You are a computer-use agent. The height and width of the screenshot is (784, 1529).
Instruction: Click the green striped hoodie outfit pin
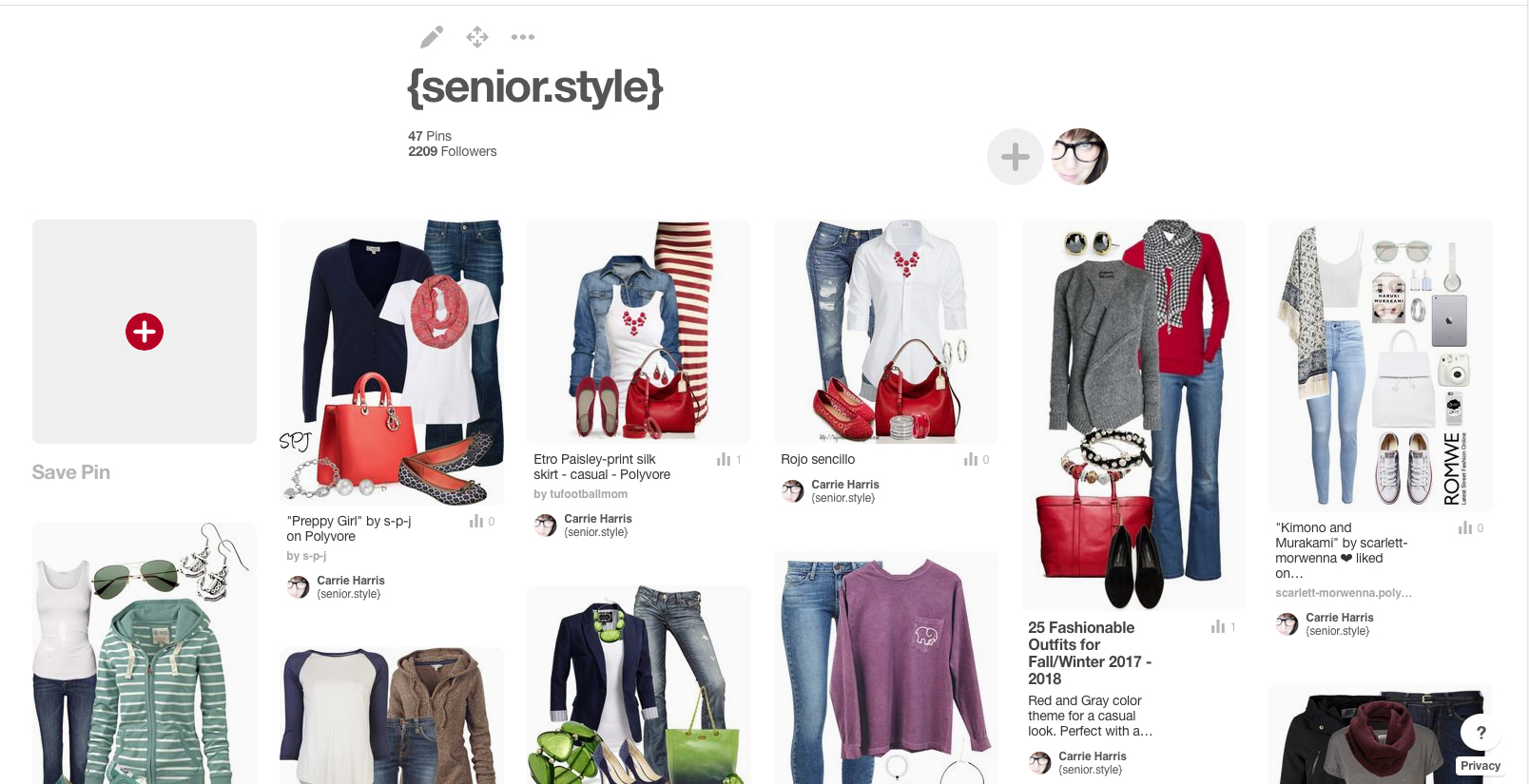click(145, 654)
